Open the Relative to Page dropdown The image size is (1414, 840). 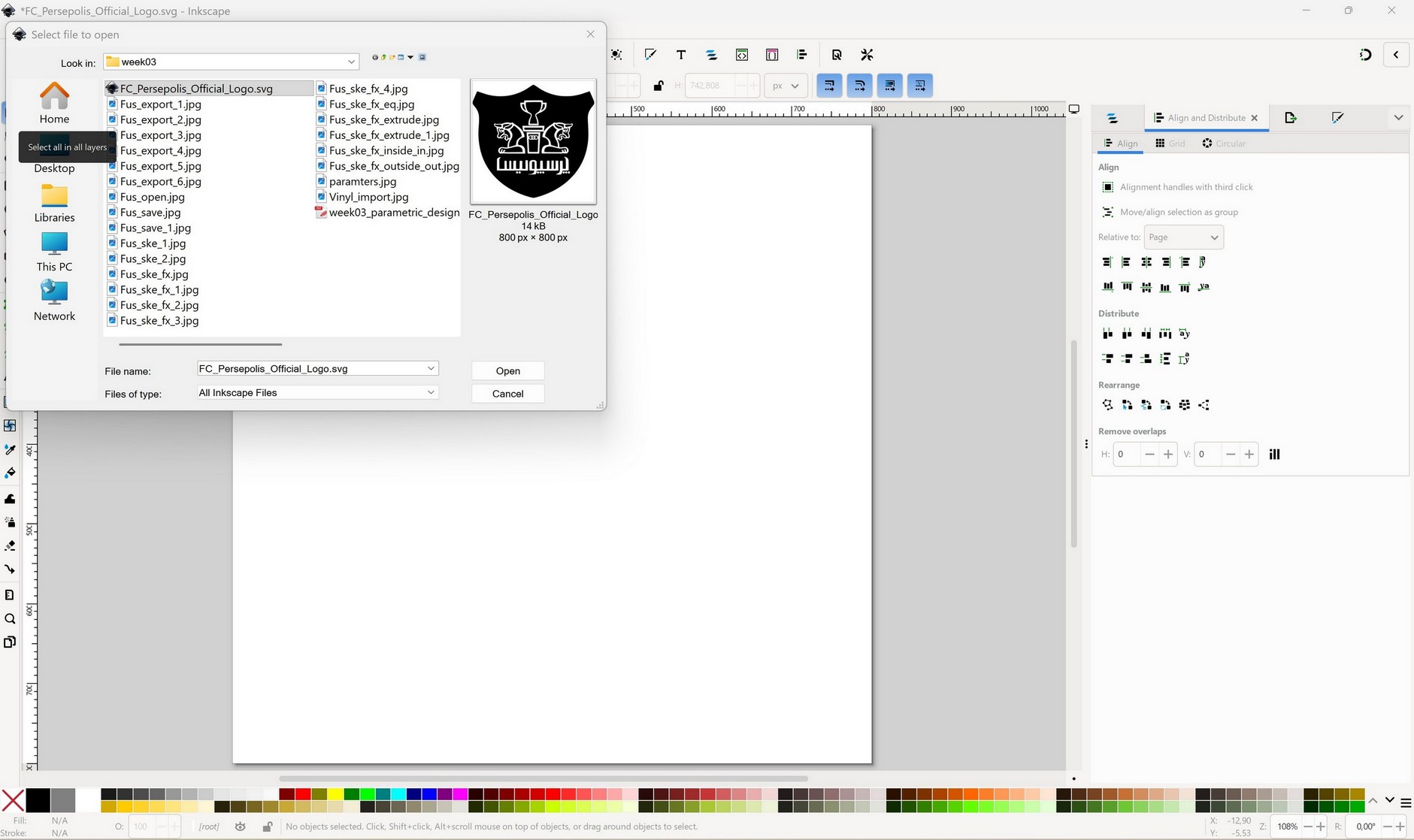1183,237
